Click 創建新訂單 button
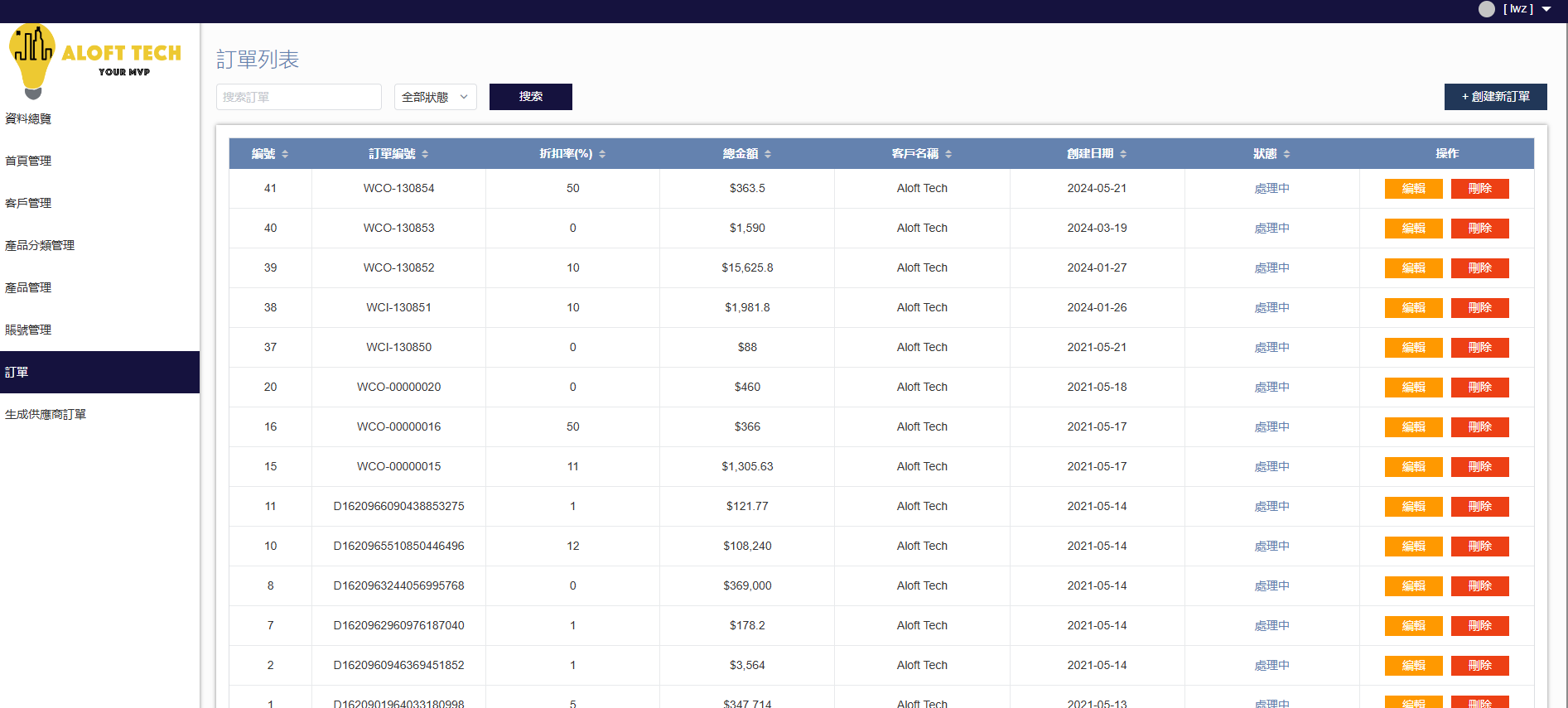 (1495, 97)
